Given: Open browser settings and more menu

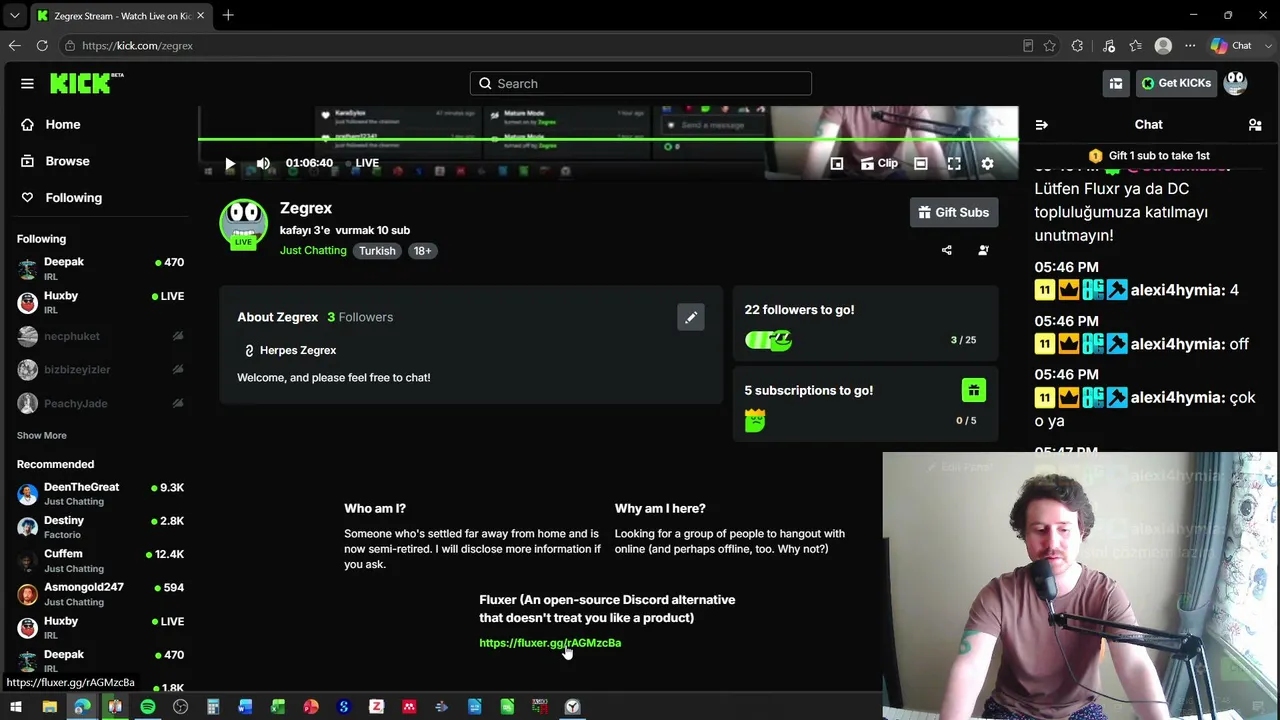Looking at the screenshot, I should tap(1190, 46).
